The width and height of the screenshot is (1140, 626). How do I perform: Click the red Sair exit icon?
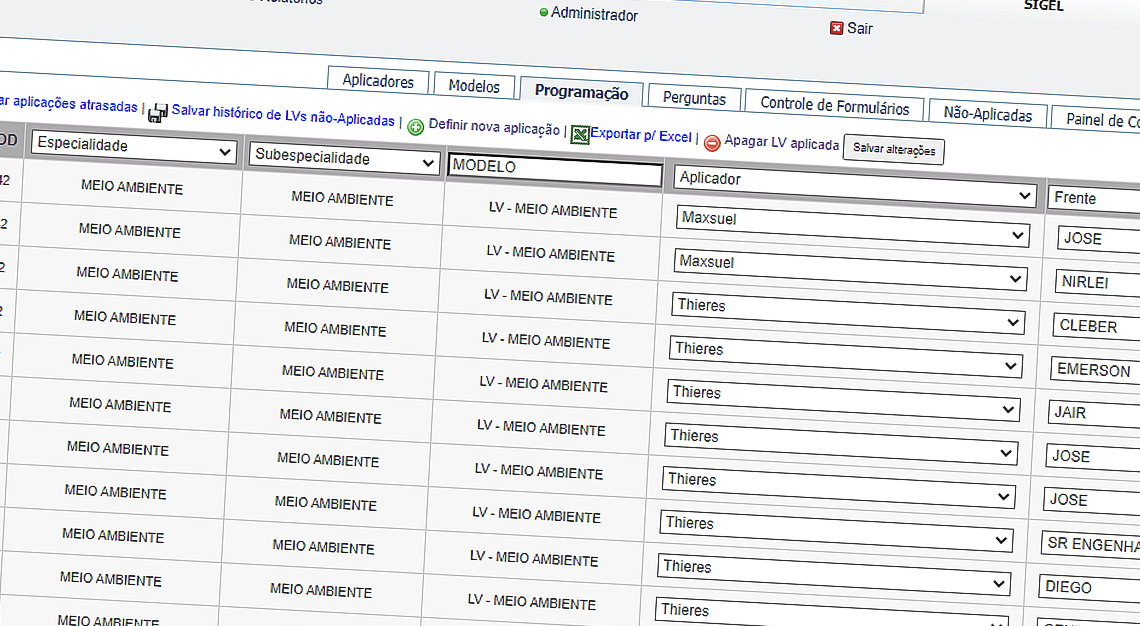(836, 28)
